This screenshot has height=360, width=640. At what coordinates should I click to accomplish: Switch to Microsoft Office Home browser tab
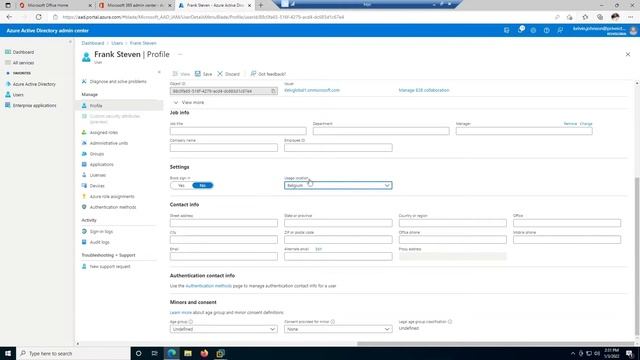click(56, 5)
